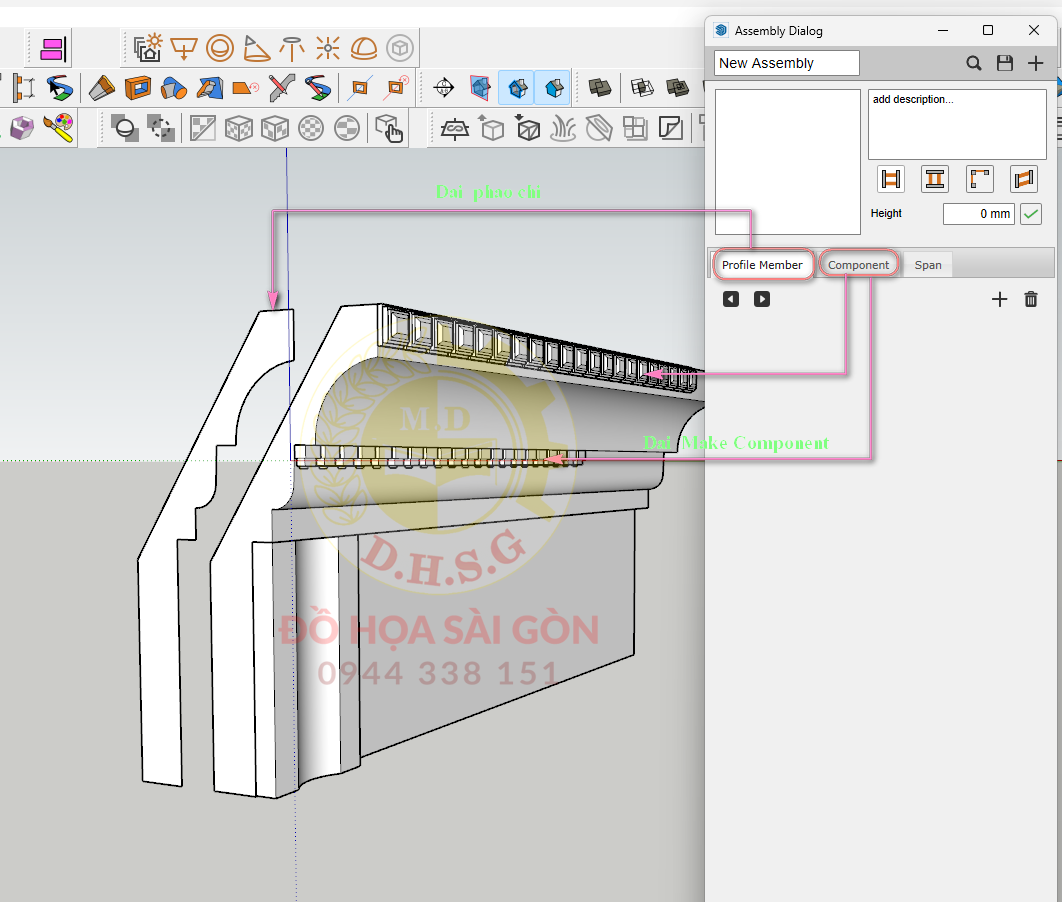The image size is (1062, 902).
Task: Click the Height value field
Action: (x=978, y=213)
